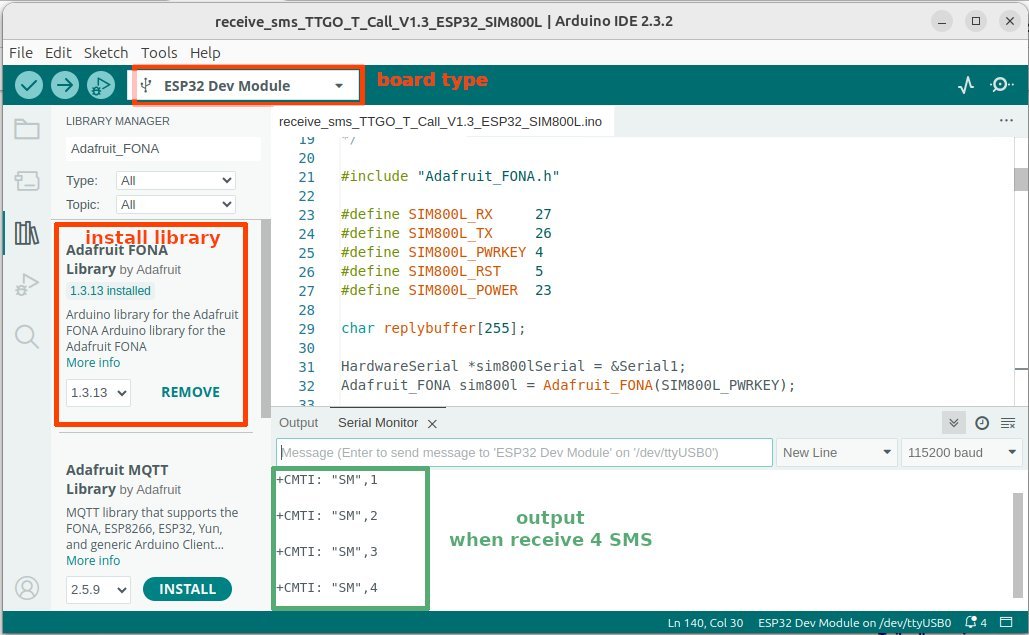Screen dimensions: 1029x635
Task: Open Adafruit FONA version 1.3.13 dropdown
Action: click(98, 392)
